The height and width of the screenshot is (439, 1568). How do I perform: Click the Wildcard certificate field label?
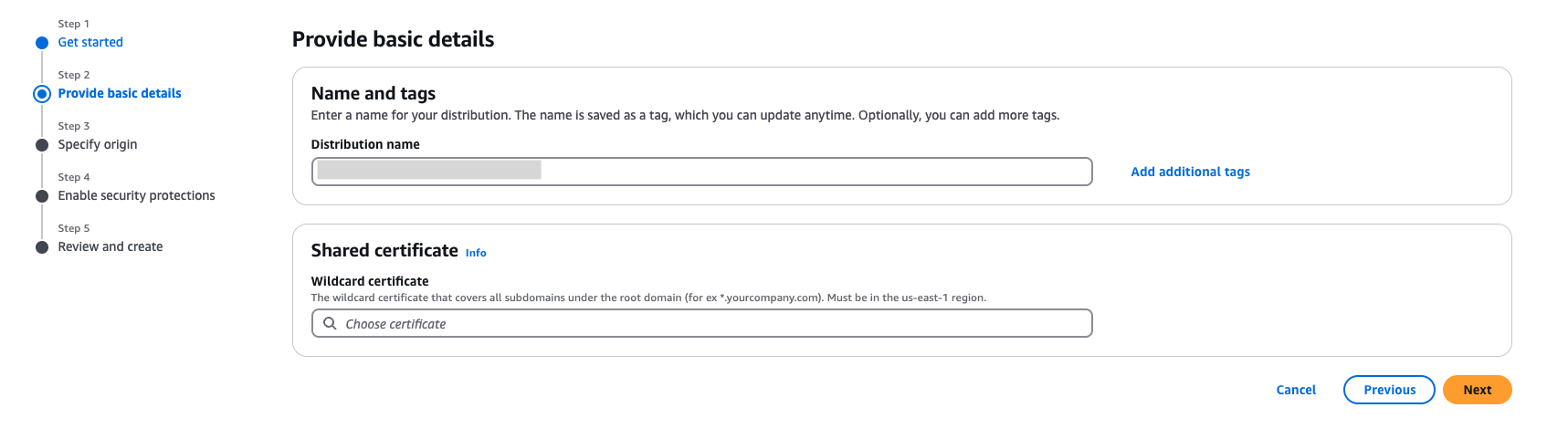[x=370, y=281]
